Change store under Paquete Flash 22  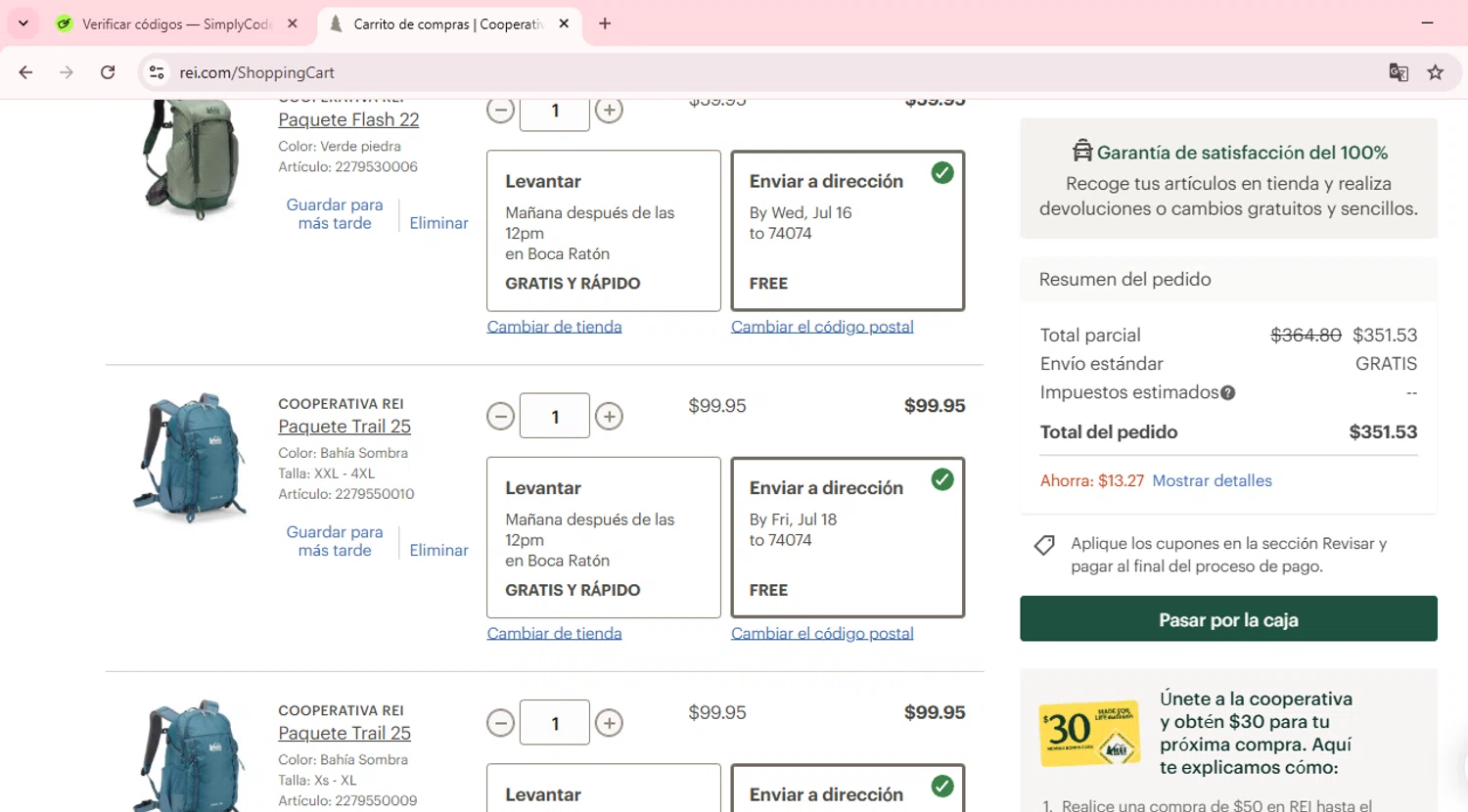(x=554, y=327)
